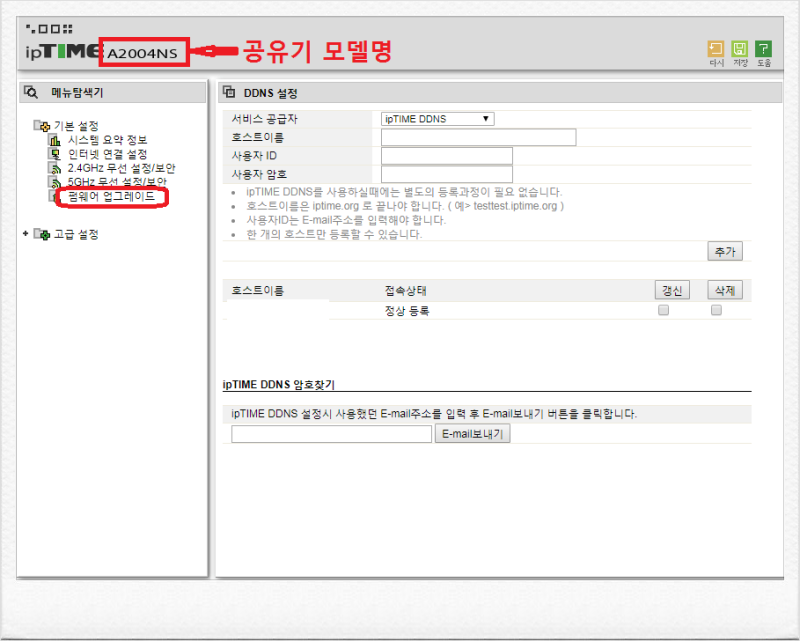Image resolution: width=800 pixels, height=641 pixels.
Task: Click the E-mail보내기 button
Action: pyautogui.click(x=472, y=433)
